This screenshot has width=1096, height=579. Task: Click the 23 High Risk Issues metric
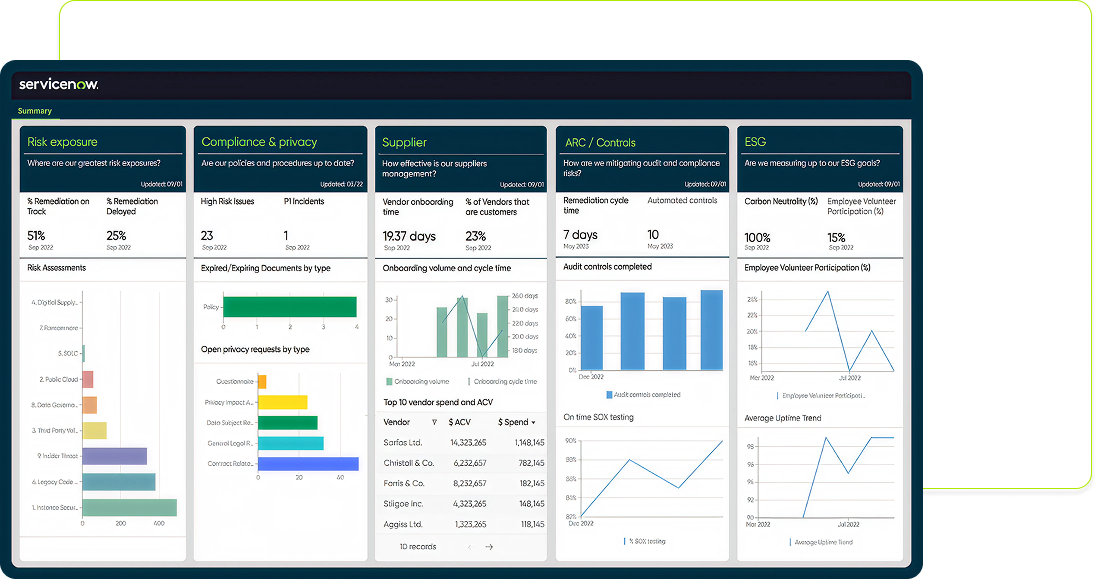coord(208,236)
